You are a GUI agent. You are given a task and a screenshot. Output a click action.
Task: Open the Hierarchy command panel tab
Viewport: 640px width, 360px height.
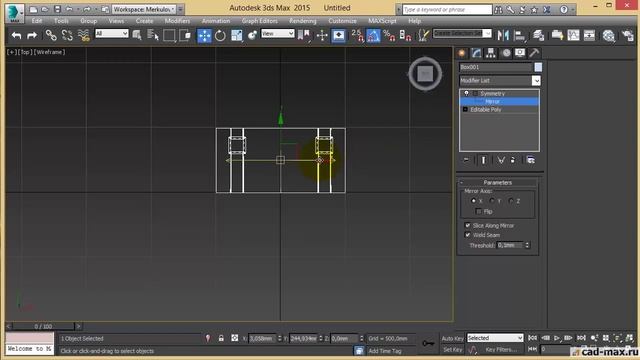491,53
